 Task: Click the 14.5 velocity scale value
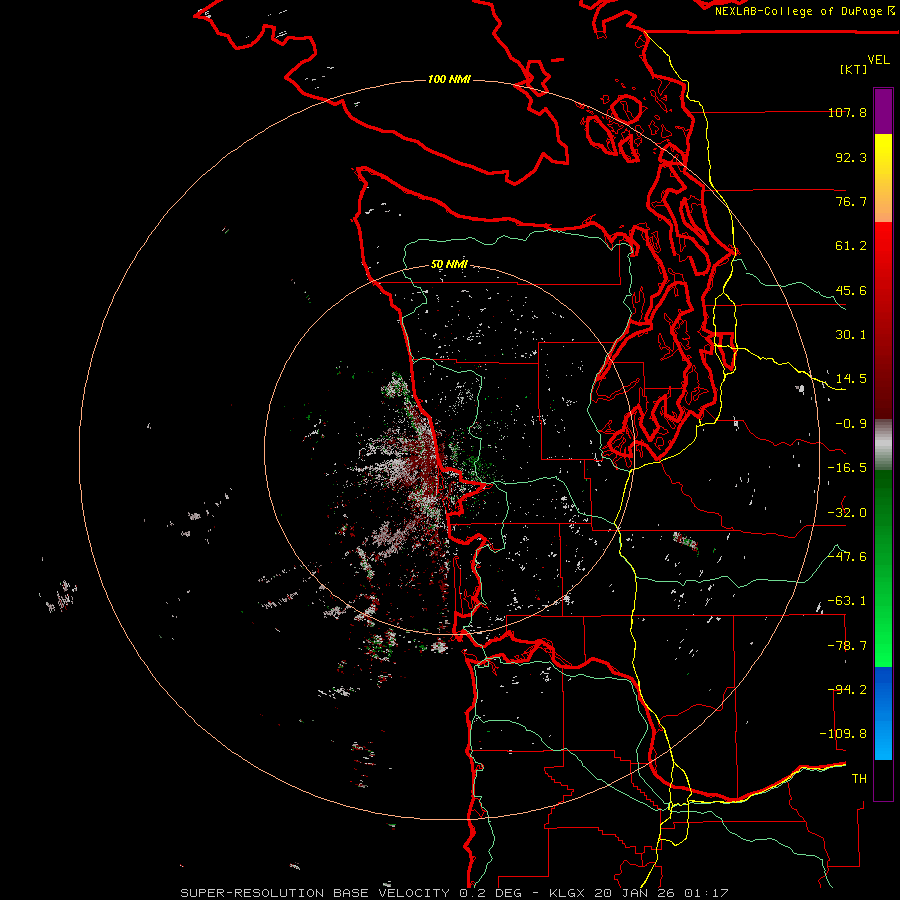(x=851, y=379)
